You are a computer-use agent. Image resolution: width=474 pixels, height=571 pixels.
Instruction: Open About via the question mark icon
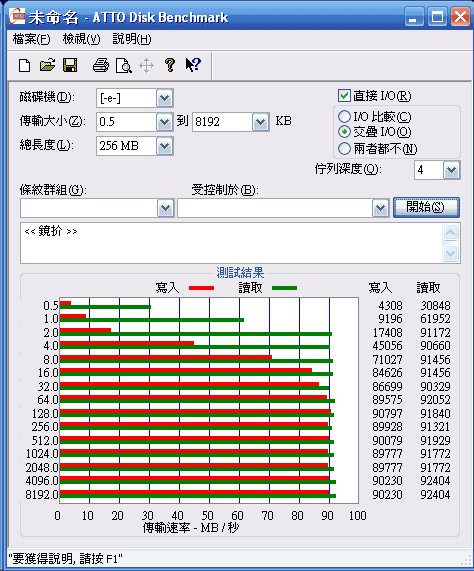coord(170,65)
